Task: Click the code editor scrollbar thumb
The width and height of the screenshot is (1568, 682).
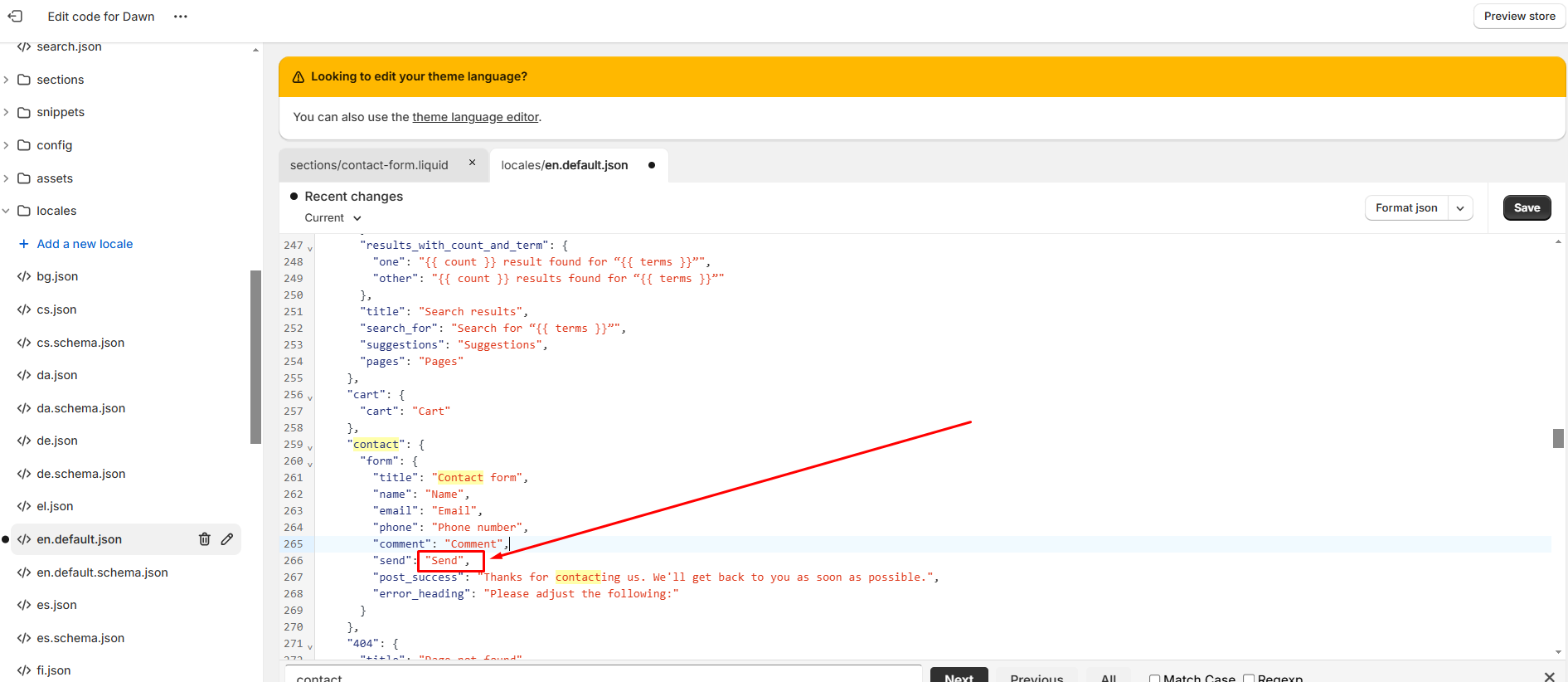Action: pyautogui.click(x=1558, y=438)
